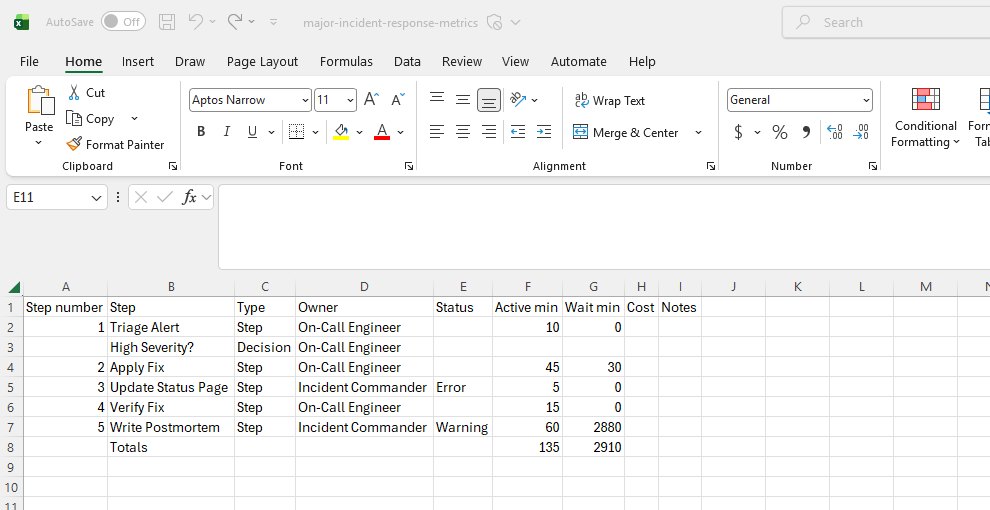
Task: Click Align Left icon
Action: 437,132
